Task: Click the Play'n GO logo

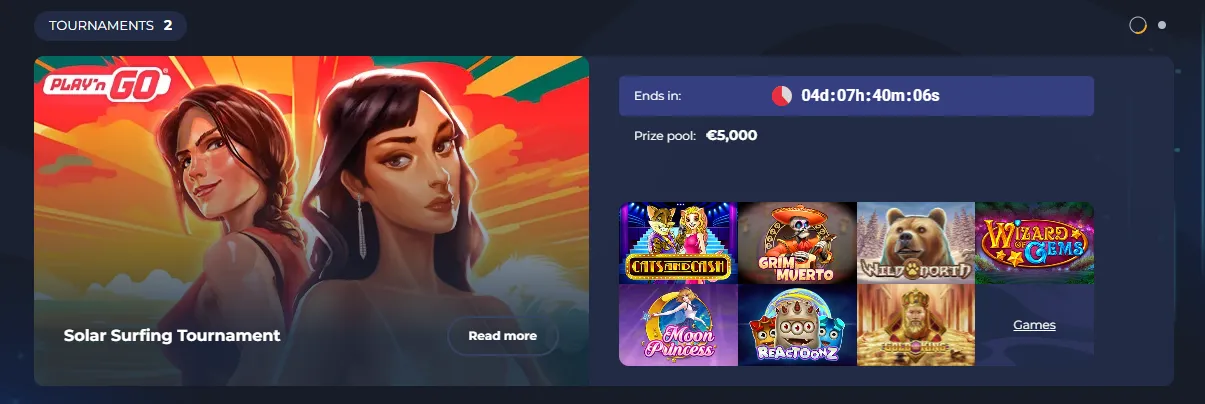Action: pyautogui.click(x=106, y=86)
